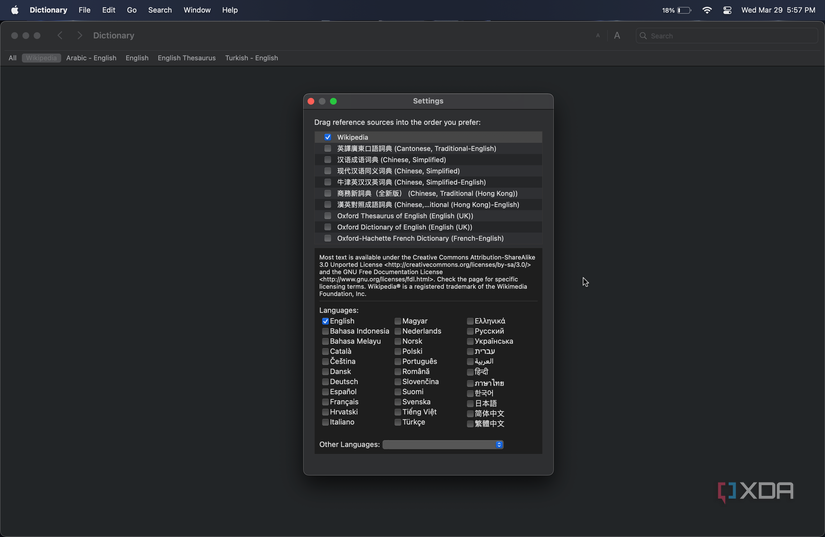
Task: Click in the Dictionary search field
Action: click(727, 36)
